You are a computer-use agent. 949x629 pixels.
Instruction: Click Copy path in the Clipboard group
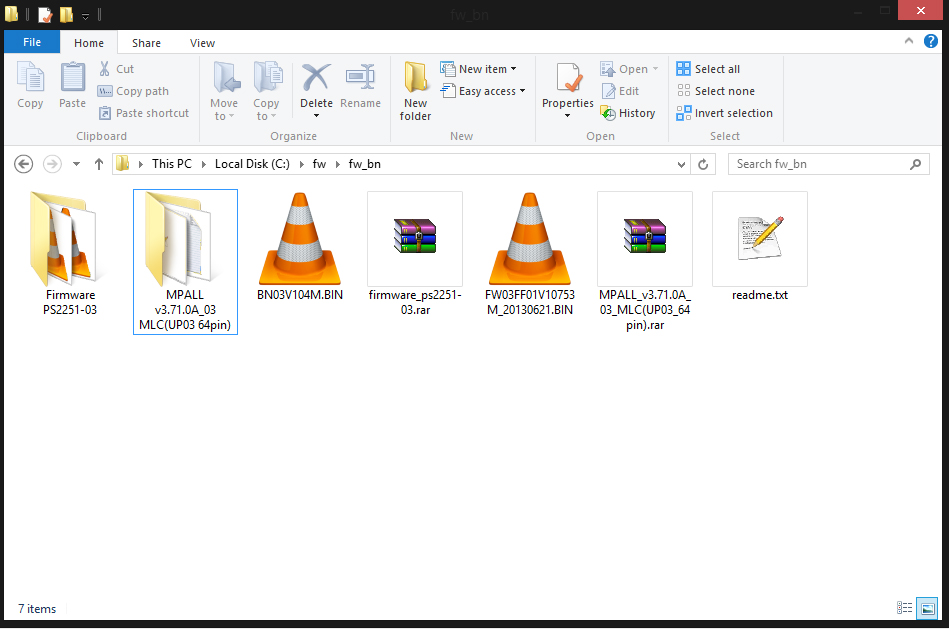point(133,91)
